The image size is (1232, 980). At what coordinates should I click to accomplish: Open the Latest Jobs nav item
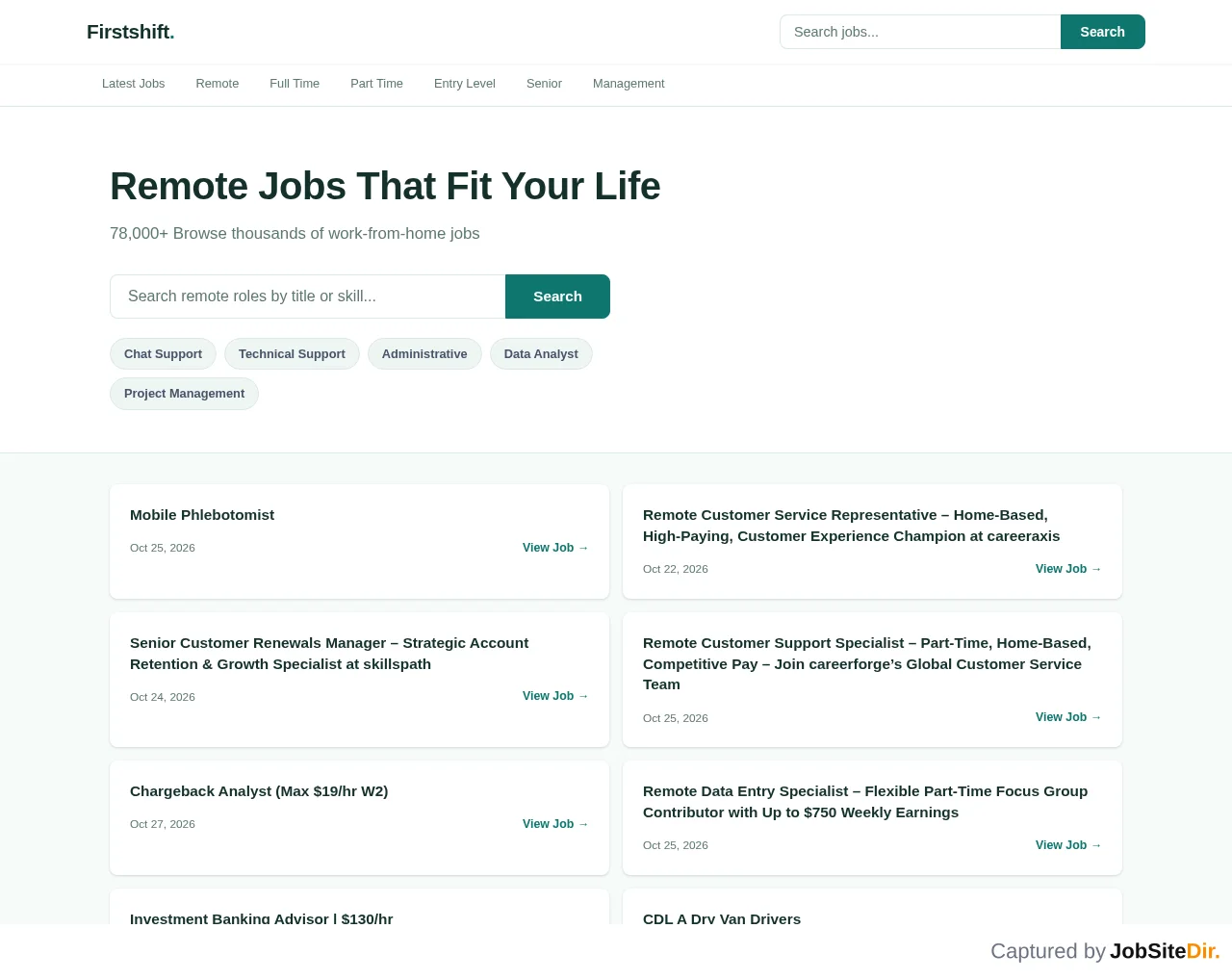(134, 84)
